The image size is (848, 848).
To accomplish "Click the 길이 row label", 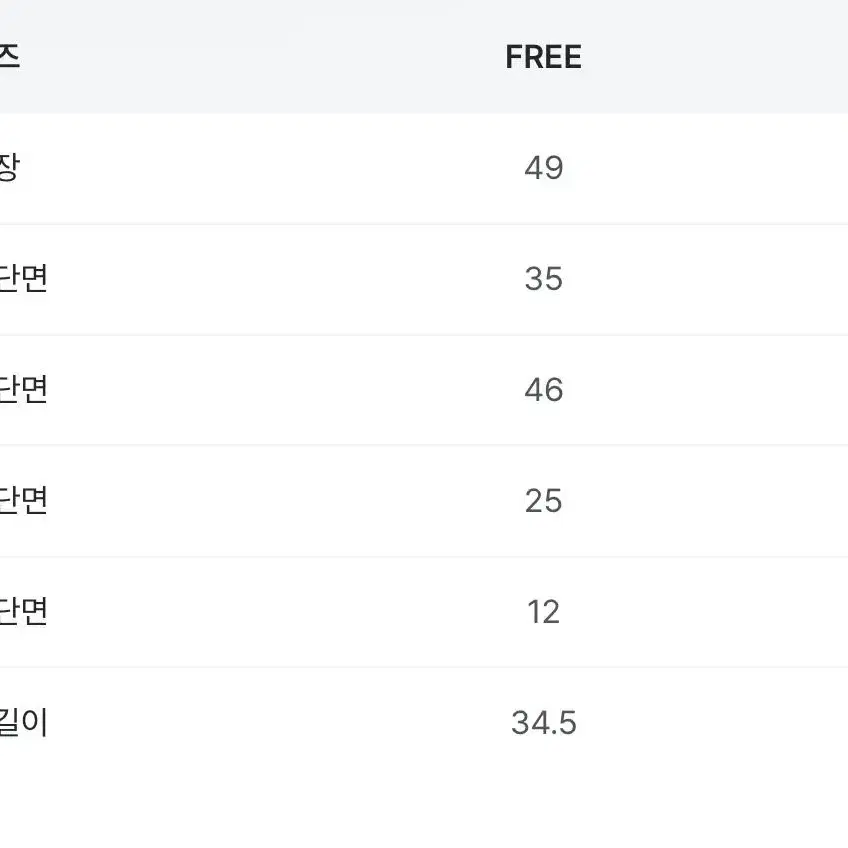I will [24, 723].
